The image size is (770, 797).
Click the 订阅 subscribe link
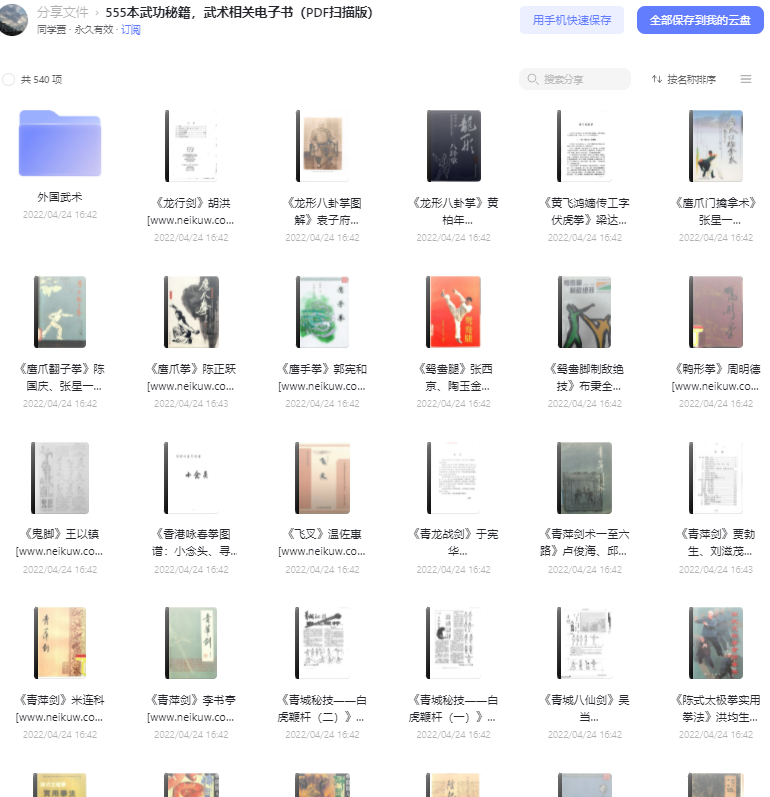(131, 29)
